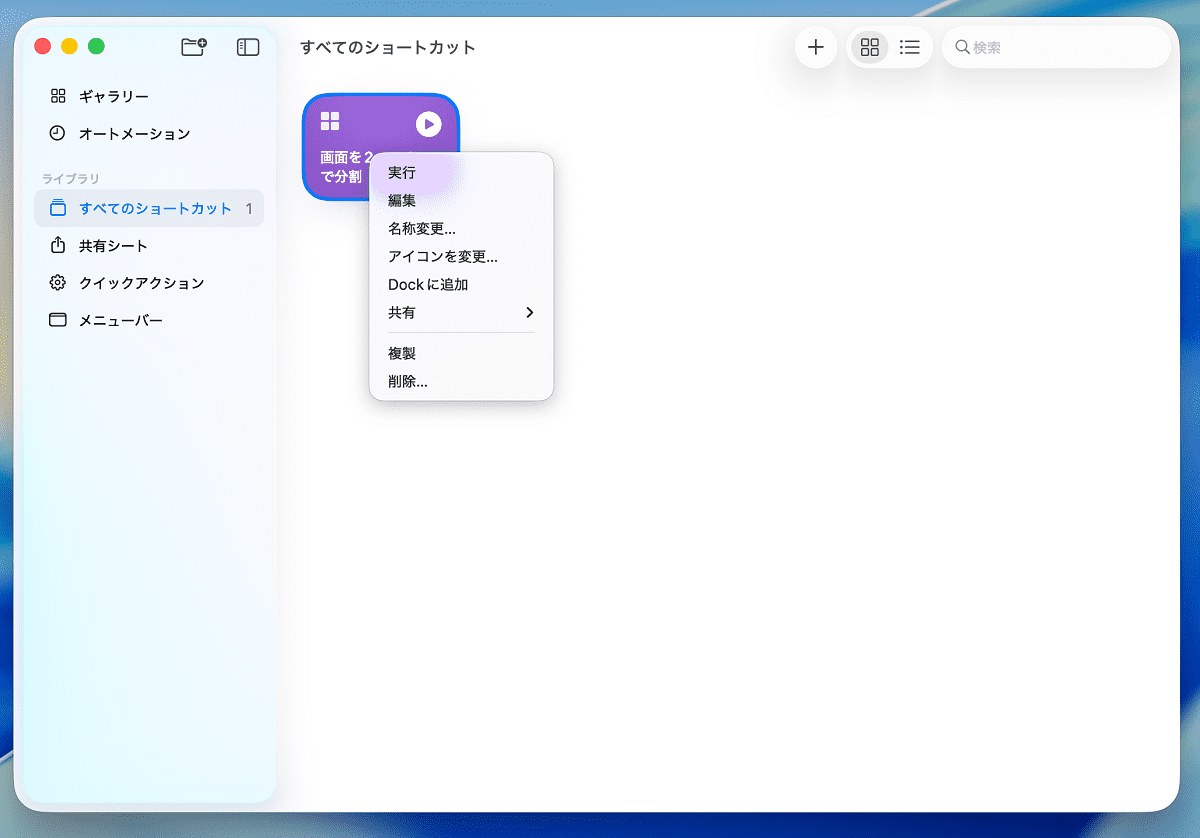Switch to grid view

(x=870, y=47)
